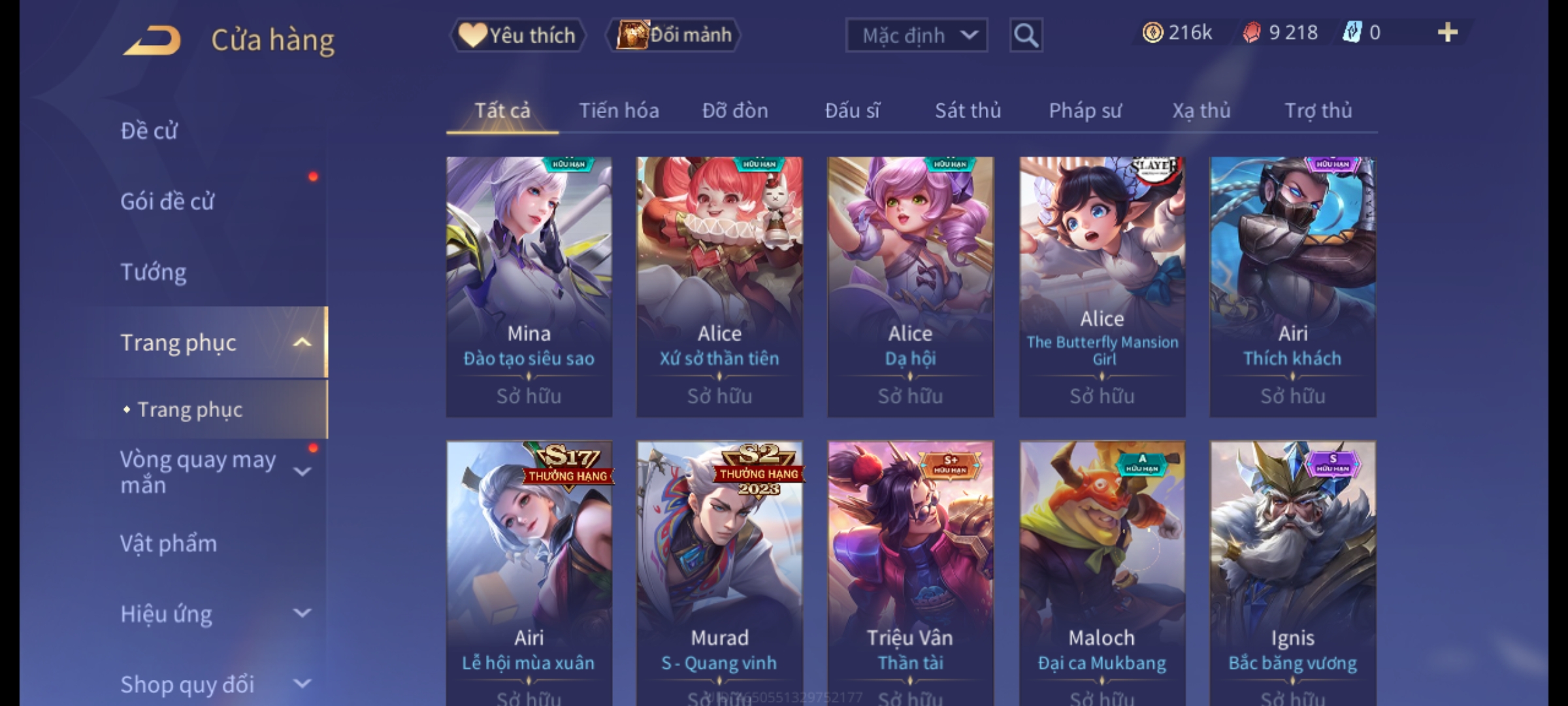Select Mina Đào tạo siêu sao skin

point(529,286)
